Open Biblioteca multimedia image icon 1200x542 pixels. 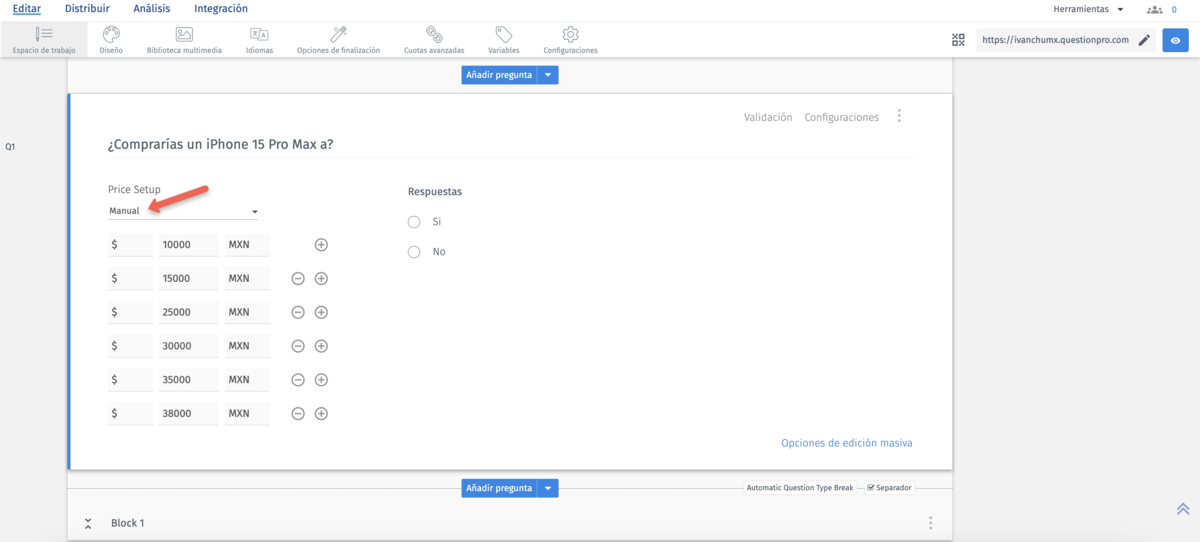184,35
